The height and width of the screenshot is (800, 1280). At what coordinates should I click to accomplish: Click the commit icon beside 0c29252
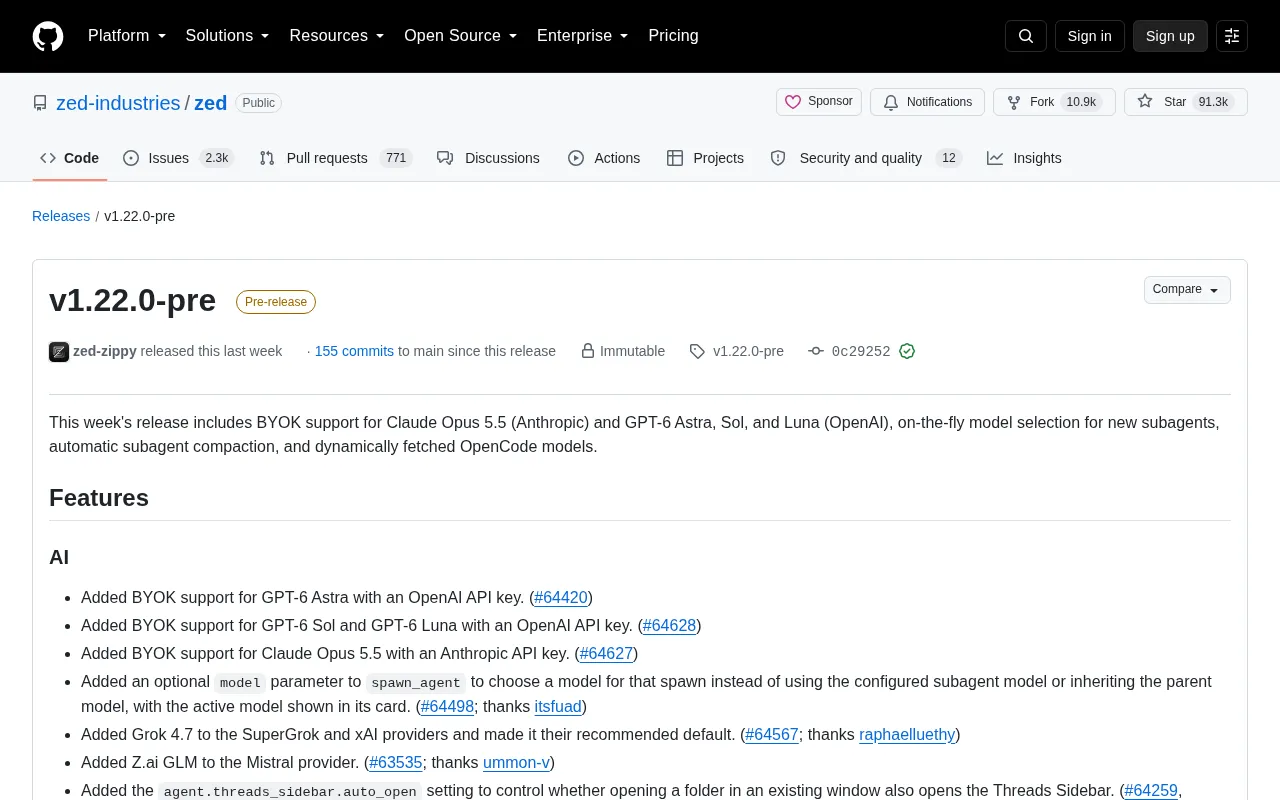pos(816,351)
